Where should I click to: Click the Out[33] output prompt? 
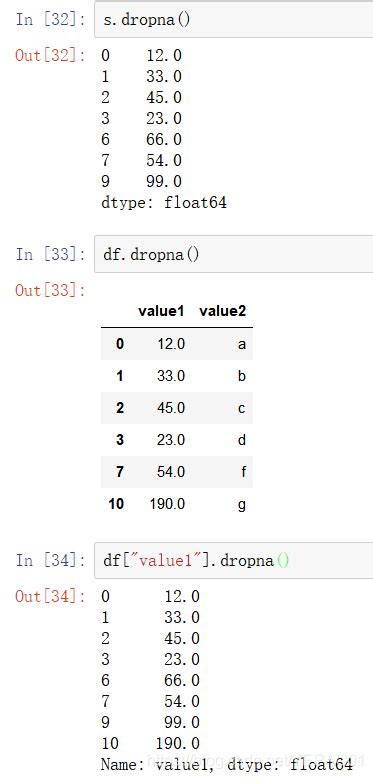coord(51,290)
